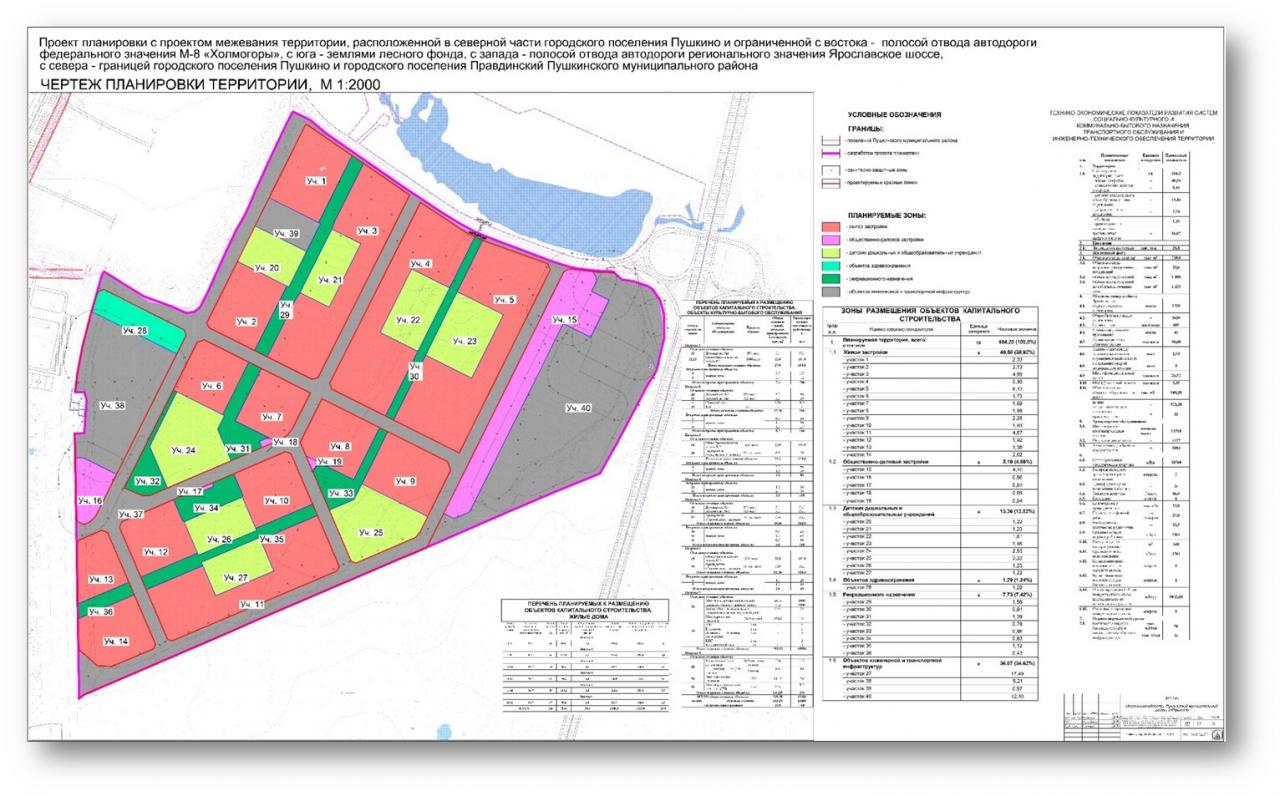Click the gray infrastructure zone legend swatch
Viewport: 1280px width, 796px height.
[x=831, y=292]
